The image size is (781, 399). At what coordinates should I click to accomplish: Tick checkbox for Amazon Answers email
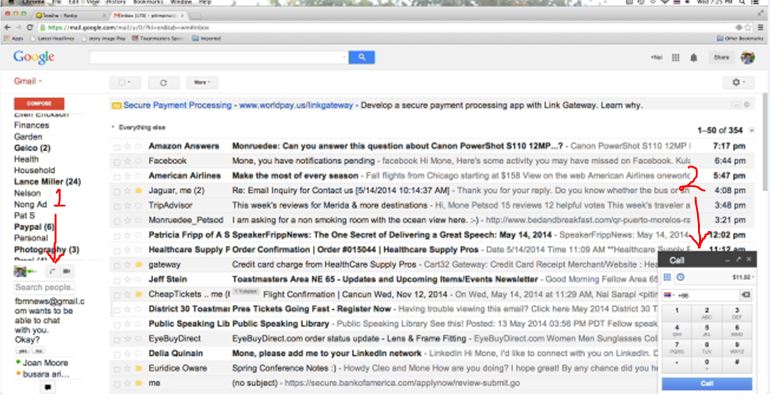pyautogui.click(x=117, y=147)
